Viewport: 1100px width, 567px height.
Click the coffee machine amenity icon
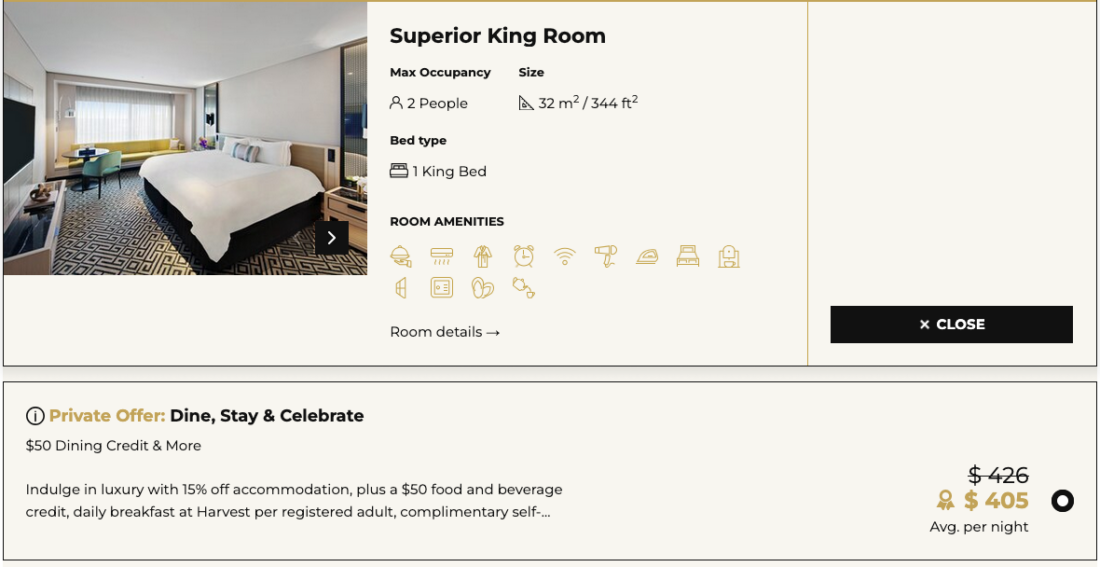point(729,257)
